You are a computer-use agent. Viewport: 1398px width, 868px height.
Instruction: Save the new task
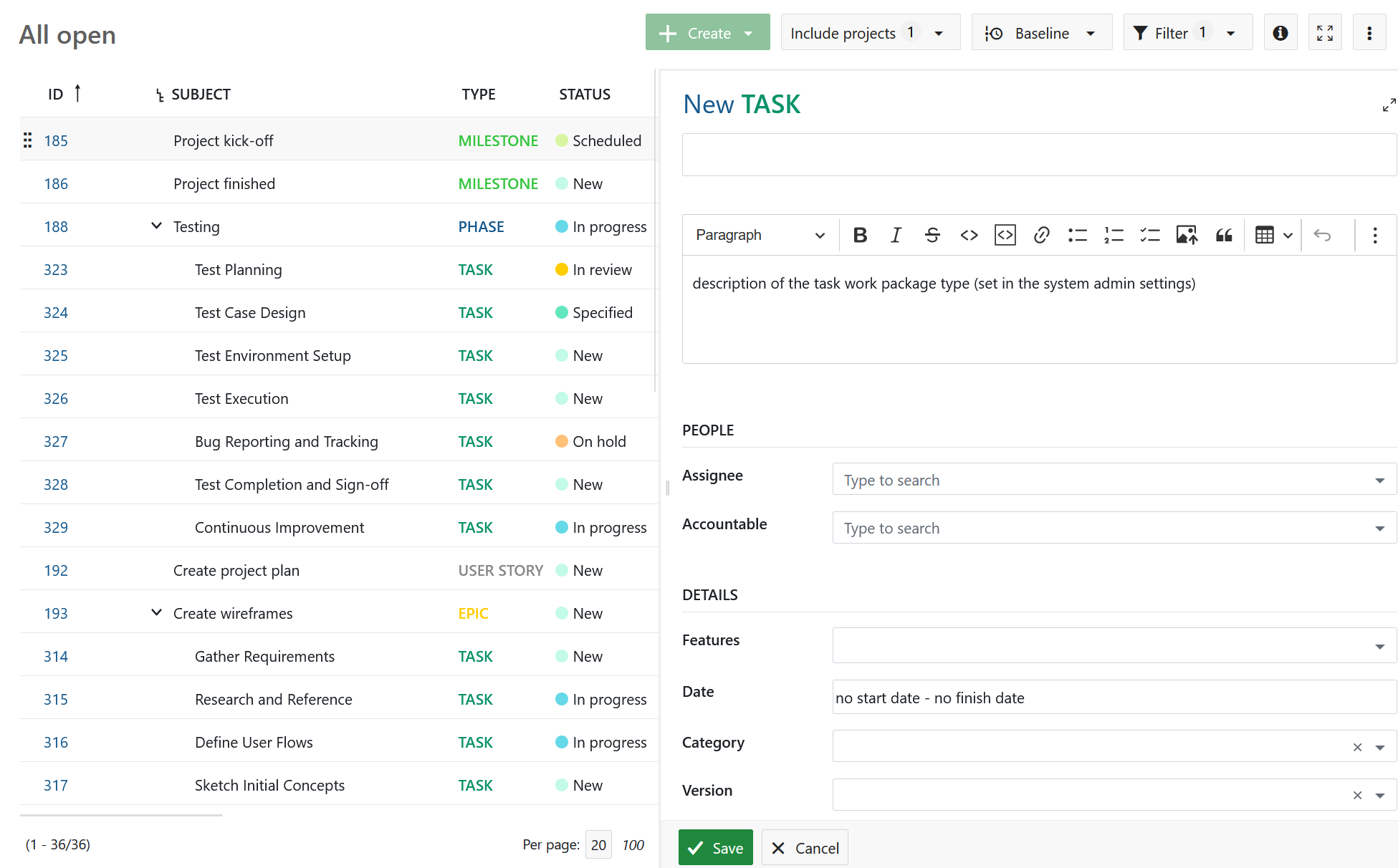[x=716, y=848]
